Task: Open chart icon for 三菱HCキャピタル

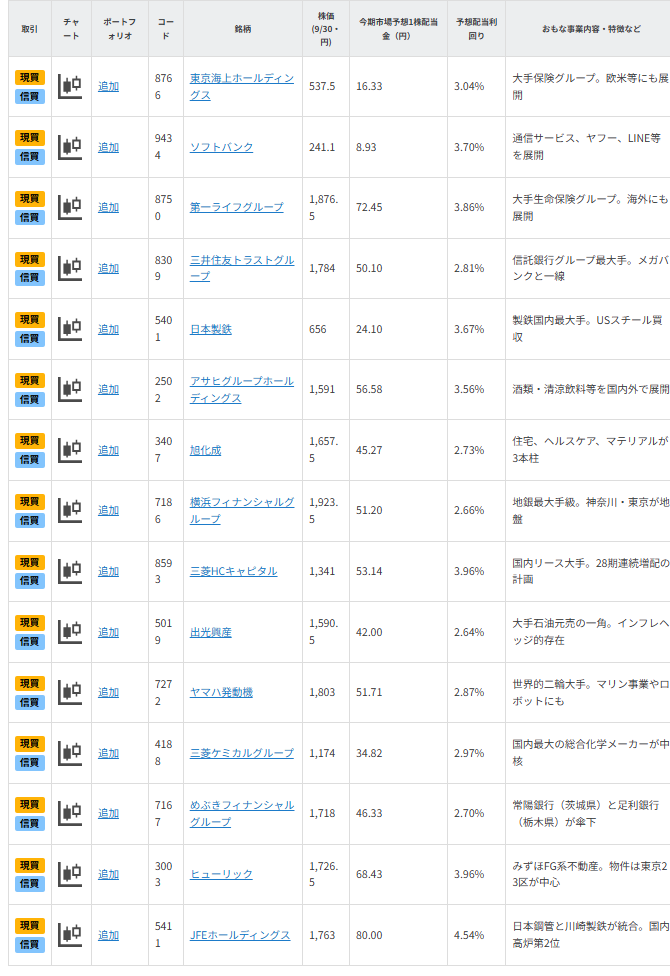Action: tap(70, 571)
